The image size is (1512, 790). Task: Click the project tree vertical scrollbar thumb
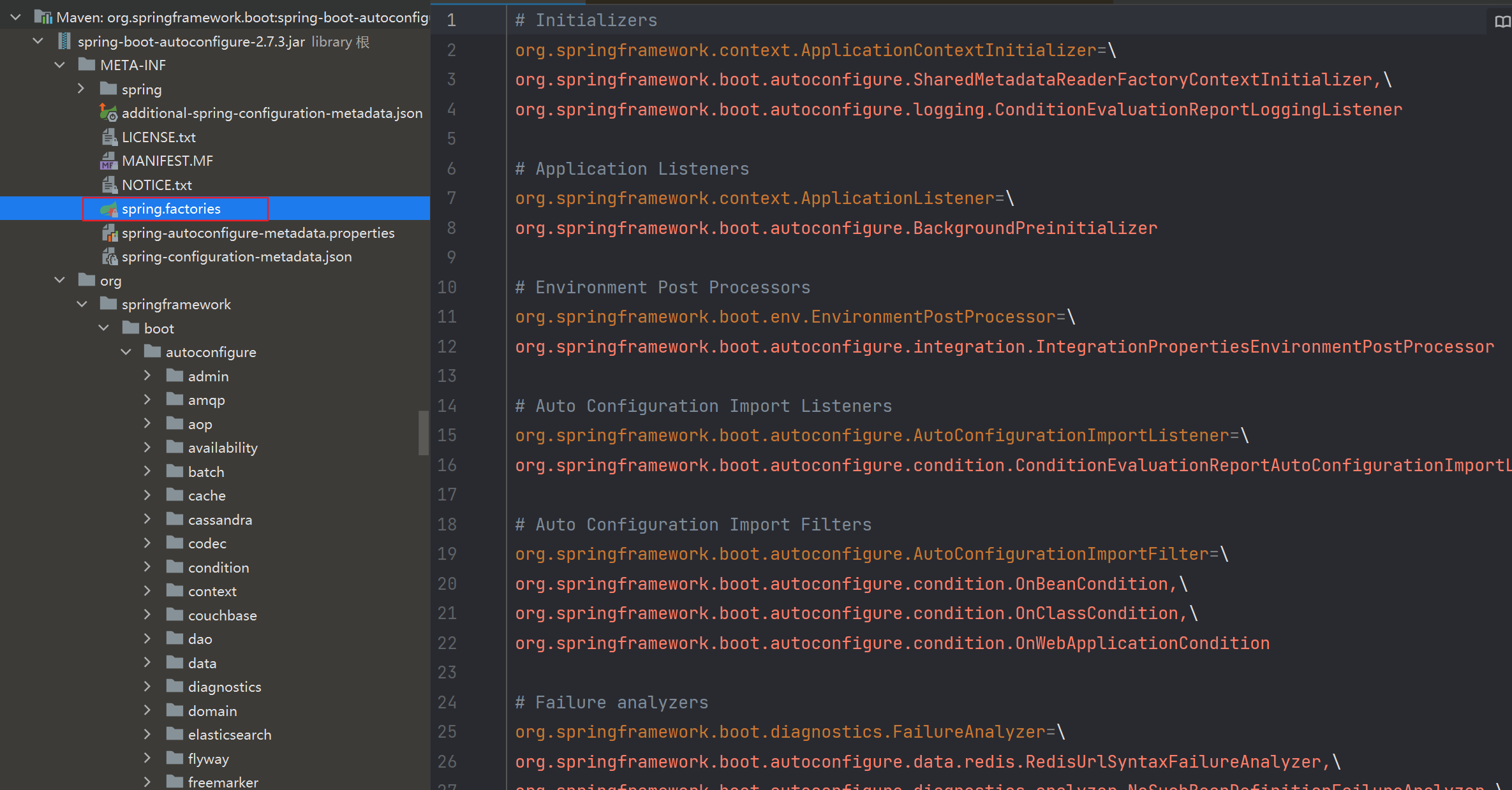coord(423,434)
